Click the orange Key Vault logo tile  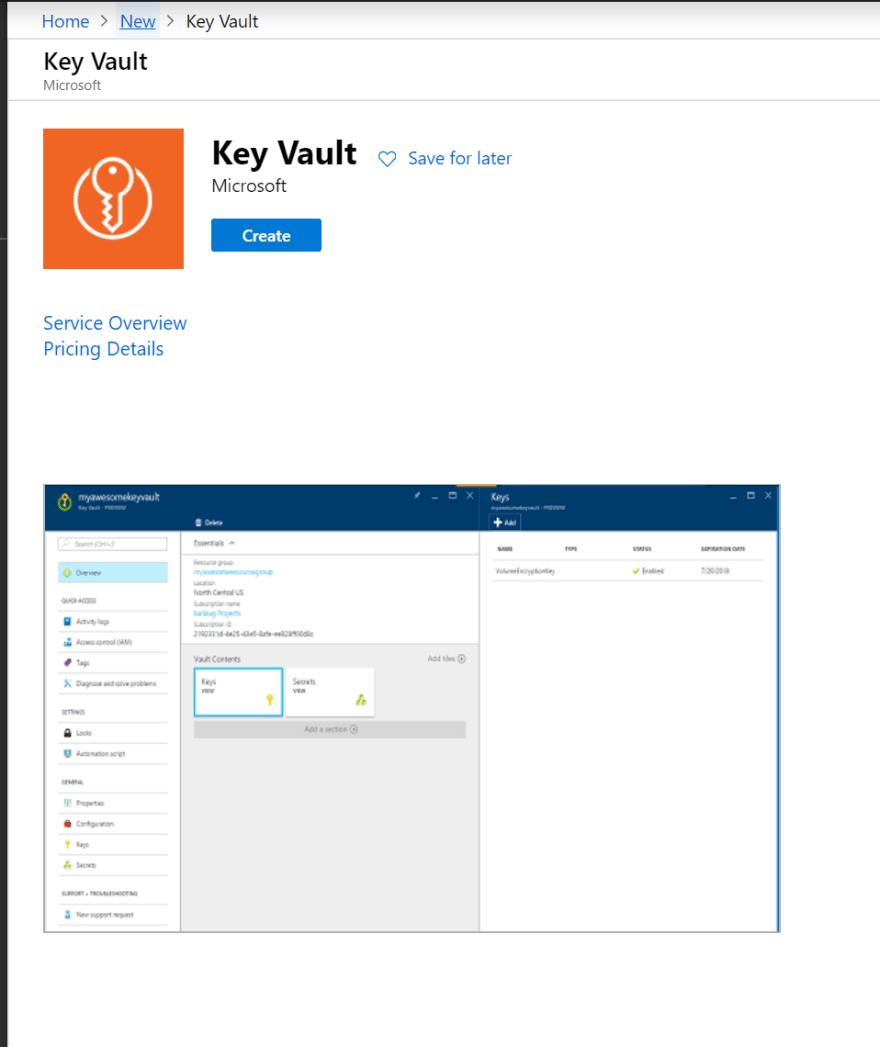pyautogui.click(x=114, y=199)
